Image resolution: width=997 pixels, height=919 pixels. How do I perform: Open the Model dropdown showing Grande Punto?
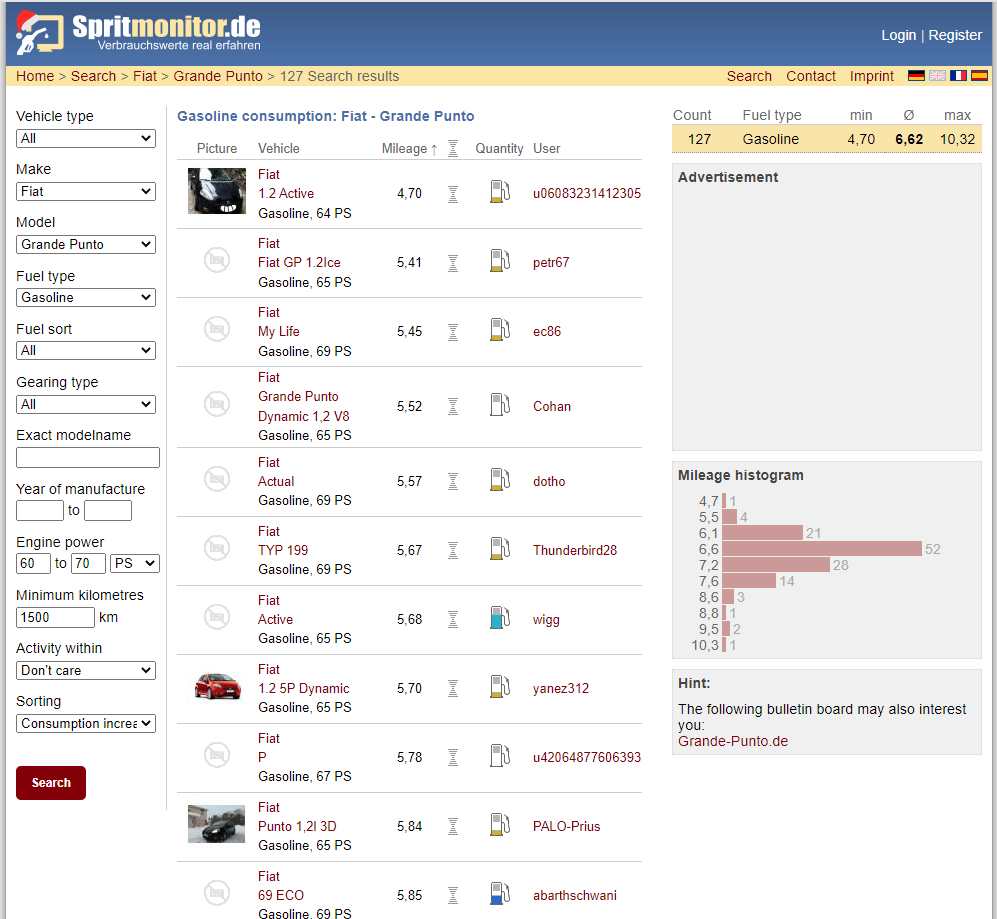(x=86, y=244)
